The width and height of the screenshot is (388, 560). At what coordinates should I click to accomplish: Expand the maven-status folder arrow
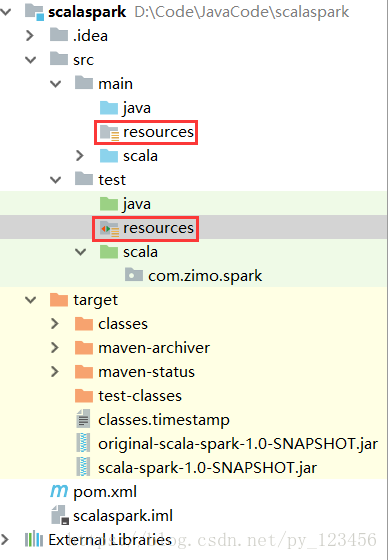click(x=55, y=371)
